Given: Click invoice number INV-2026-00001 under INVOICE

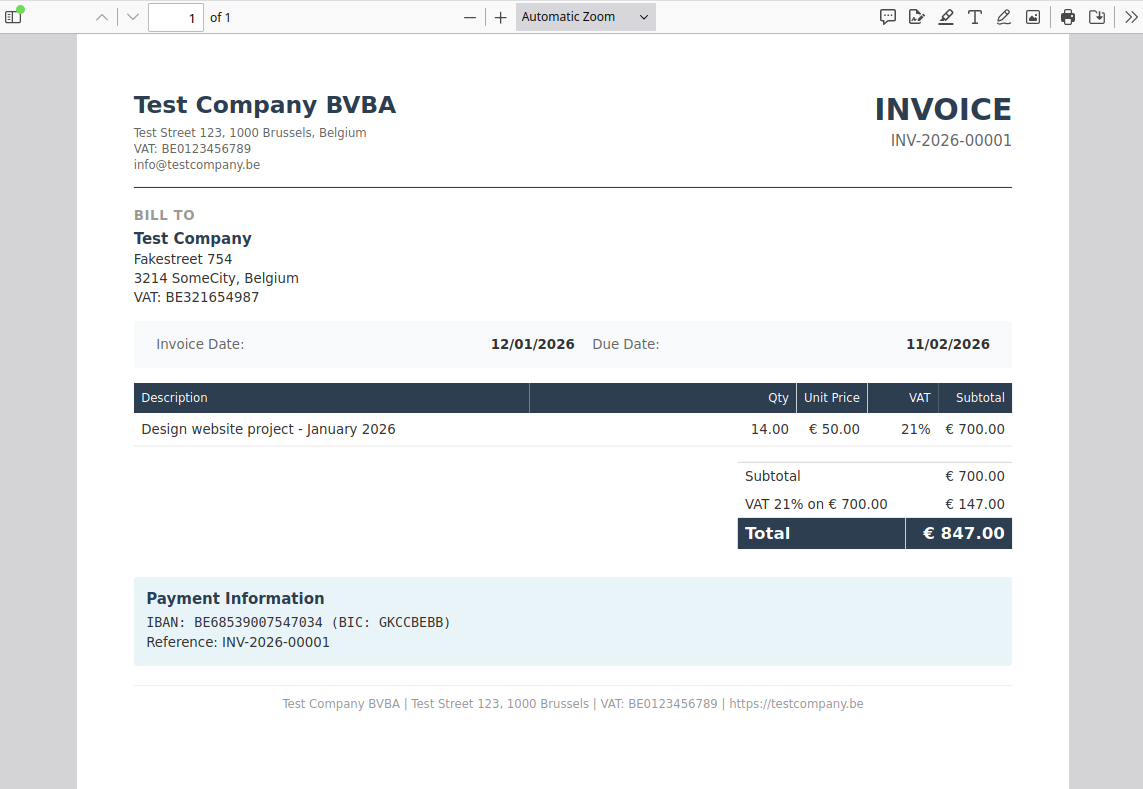Looking at the screenshot, I should click(951, 141).
